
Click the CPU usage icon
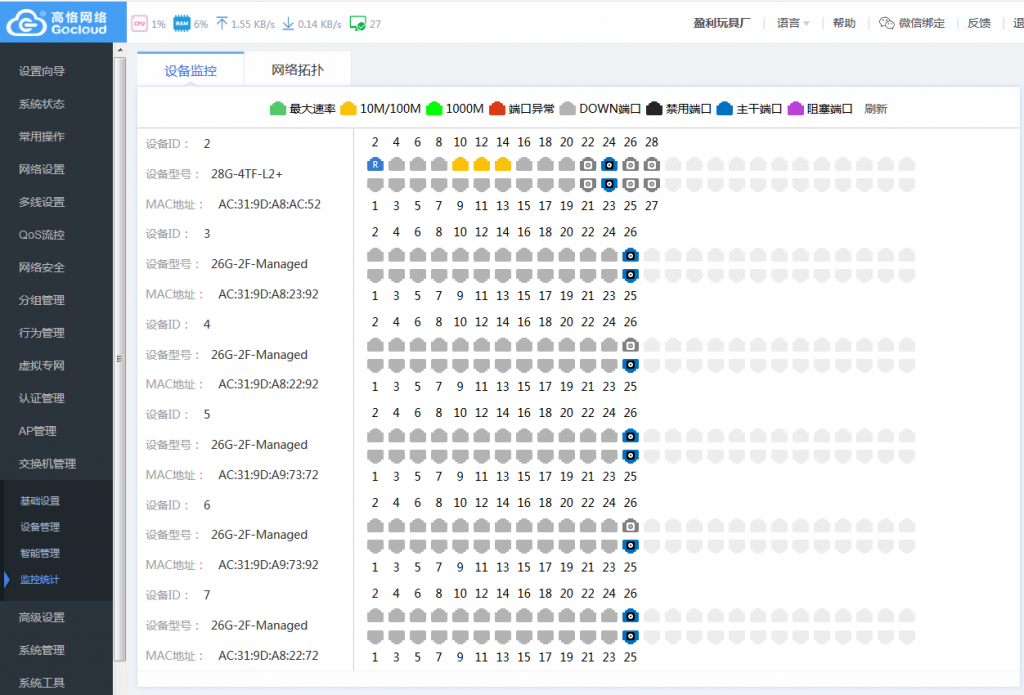point(139,23)
